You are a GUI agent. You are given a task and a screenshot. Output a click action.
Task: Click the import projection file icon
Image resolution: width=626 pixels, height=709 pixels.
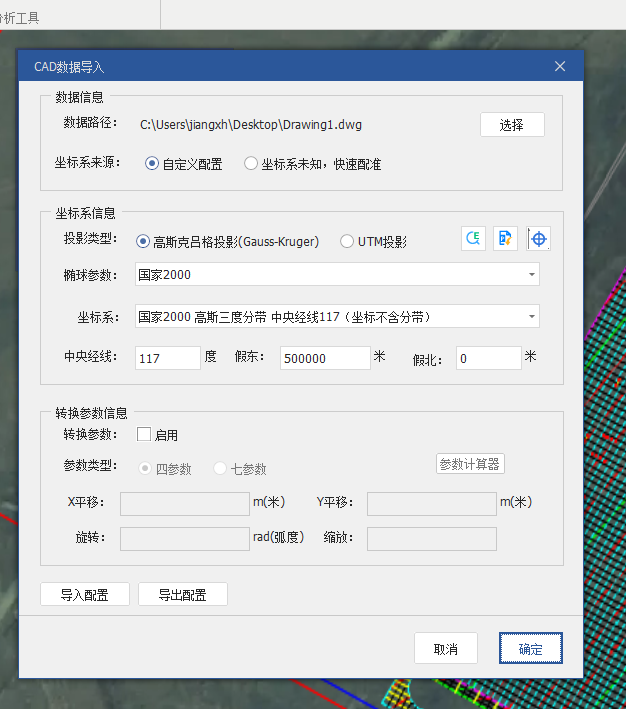click(506, 239)
